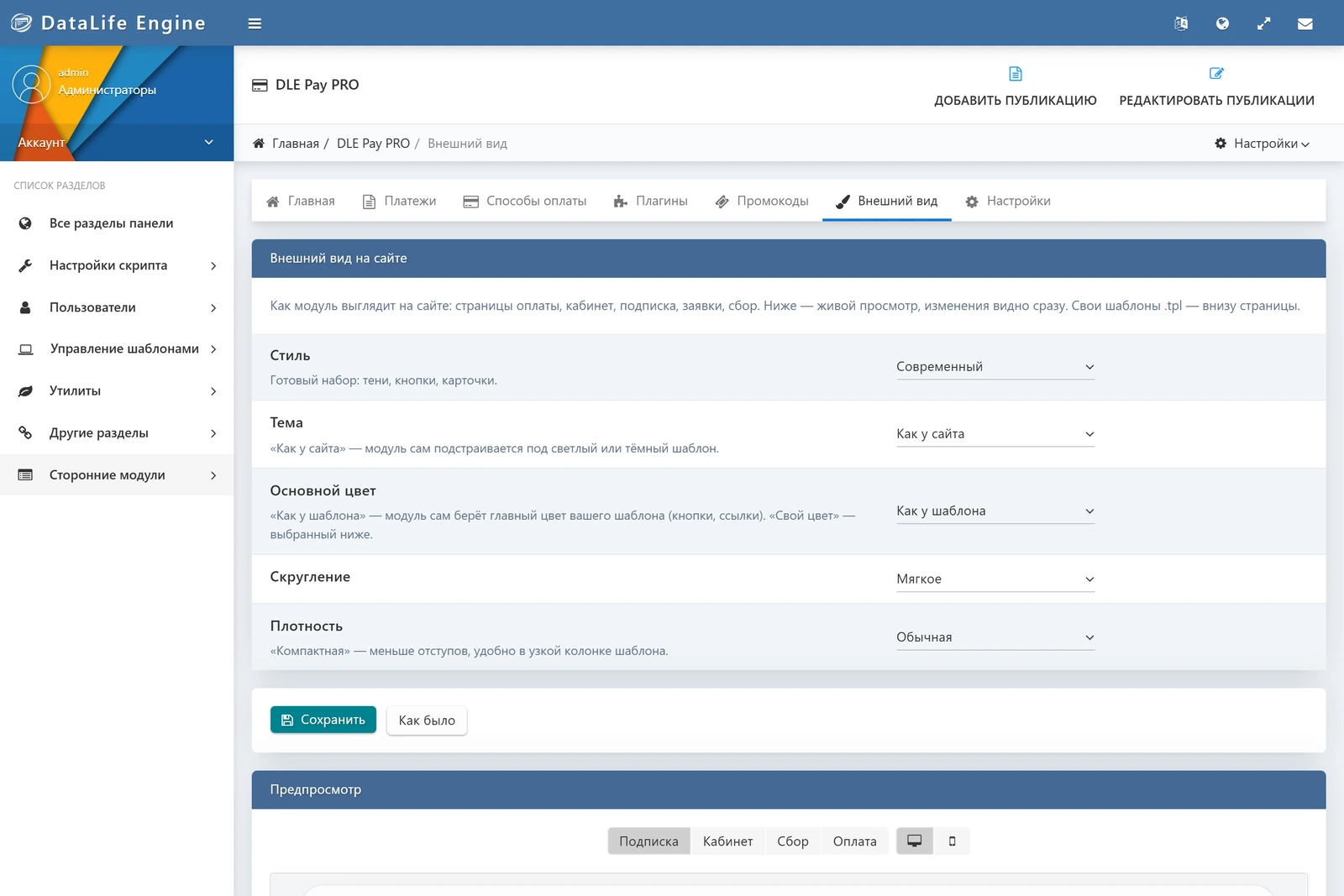Click the edit publications pencil icon

1216,74
